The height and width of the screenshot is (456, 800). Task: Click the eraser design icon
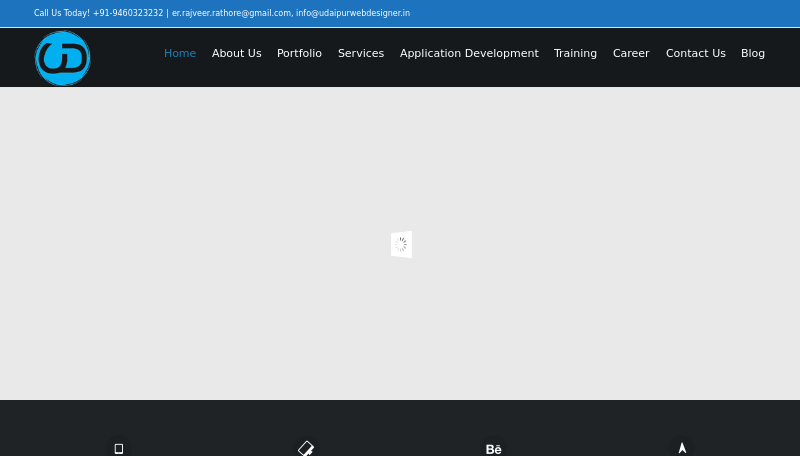click(306, 448)
